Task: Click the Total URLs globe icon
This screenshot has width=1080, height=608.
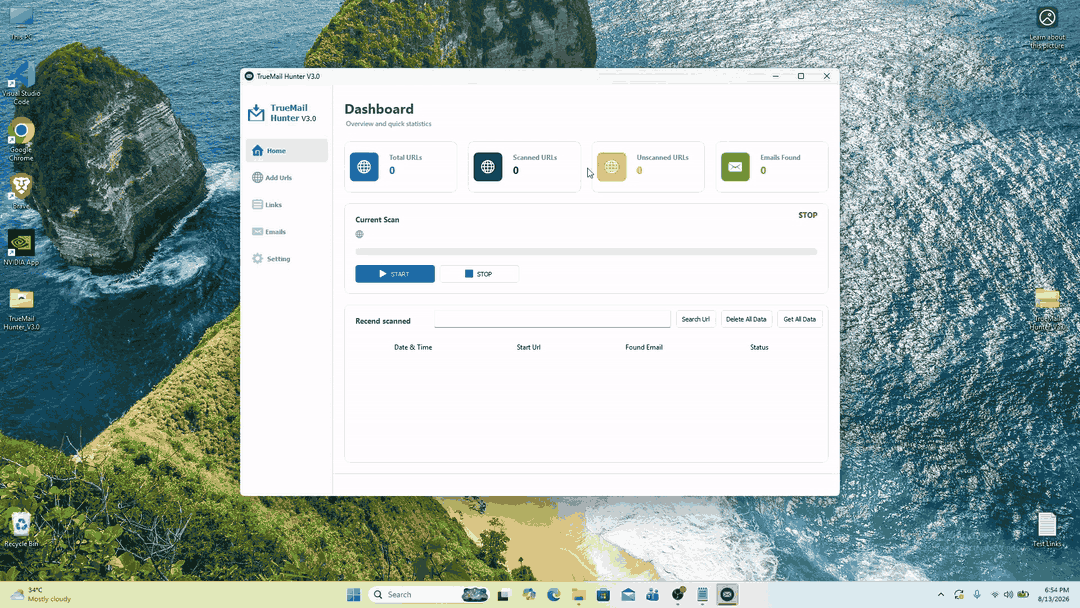Action: pyautogui.click(x=364, y=167)
